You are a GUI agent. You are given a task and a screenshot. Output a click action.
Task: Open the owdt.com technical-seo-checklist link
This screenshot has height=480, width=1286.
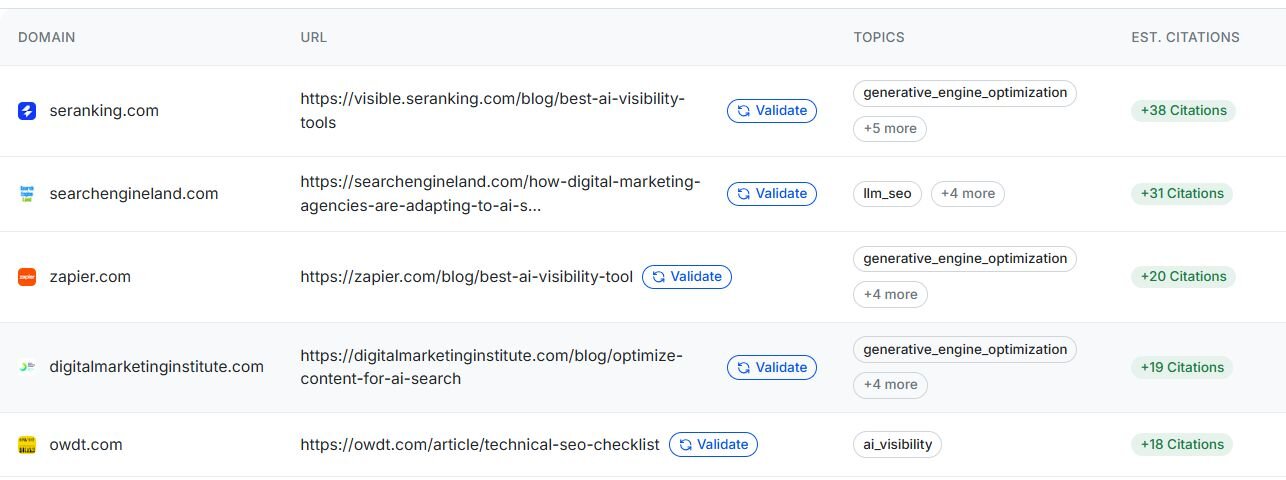tap(480, 445)
